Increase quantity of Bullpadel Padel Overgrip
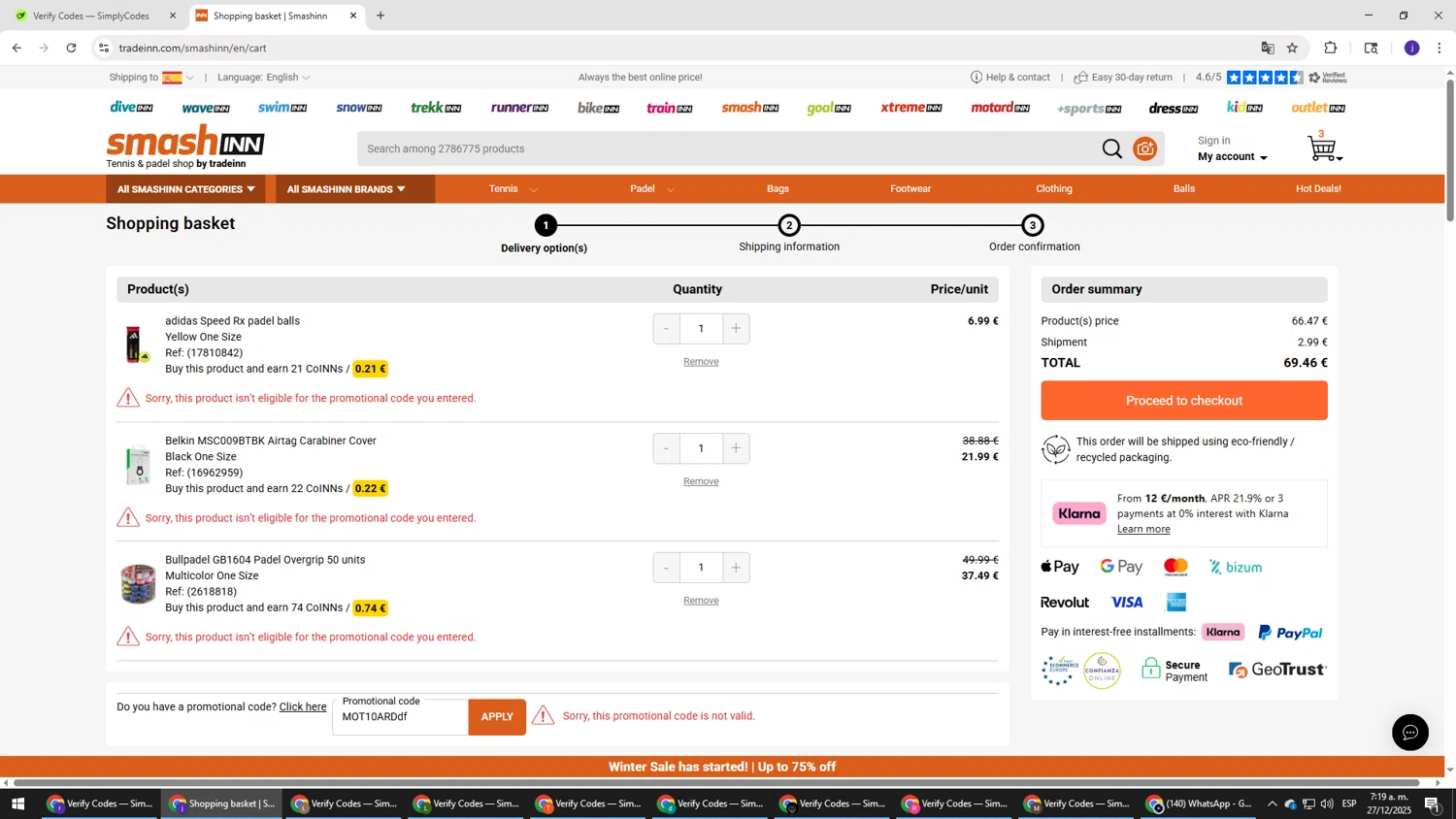The width and height of the screenshot is (1456, 819). (736, 568)
